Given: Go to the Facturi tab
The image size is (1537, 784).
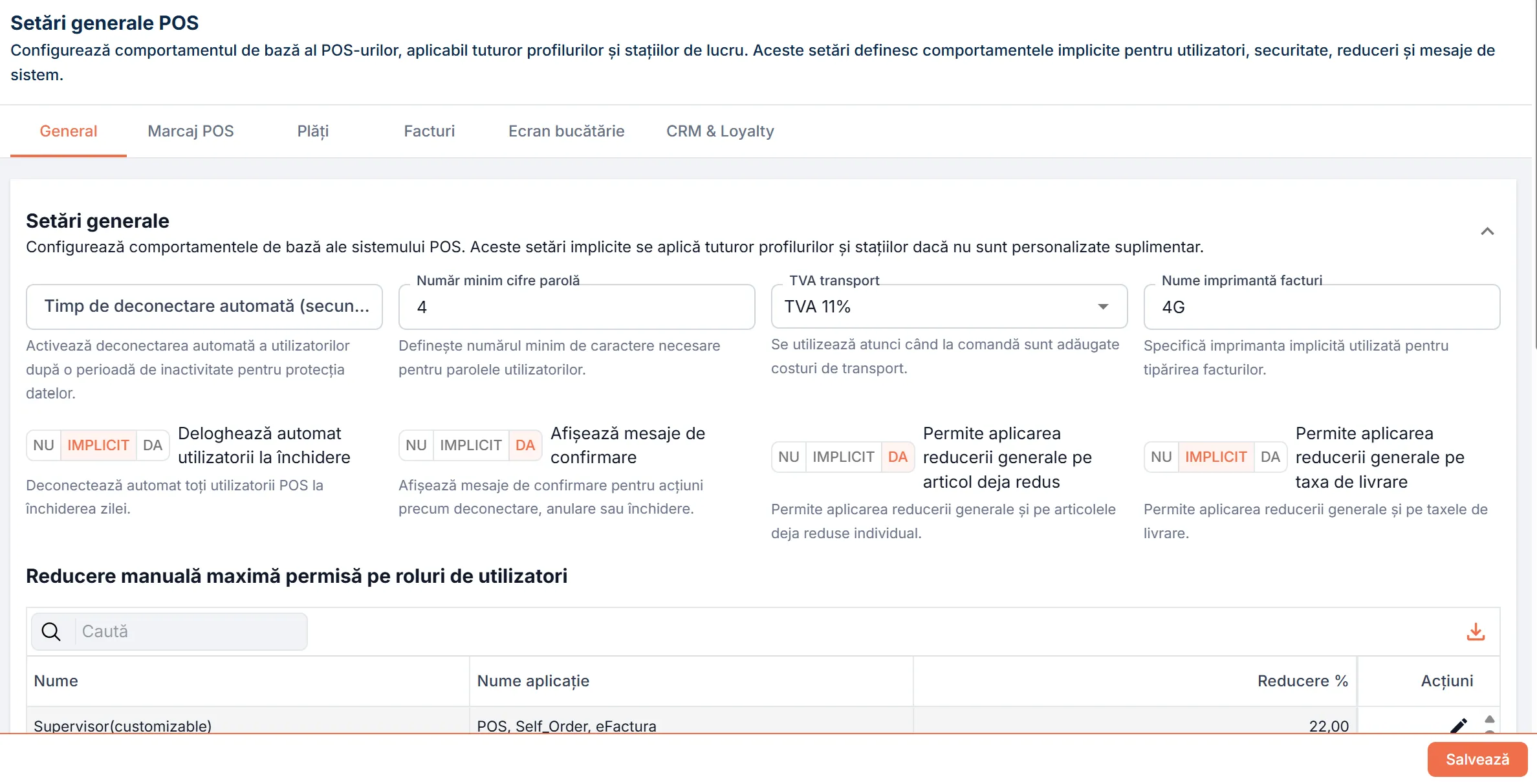Looking at the screenshot, I should (430, 131).
